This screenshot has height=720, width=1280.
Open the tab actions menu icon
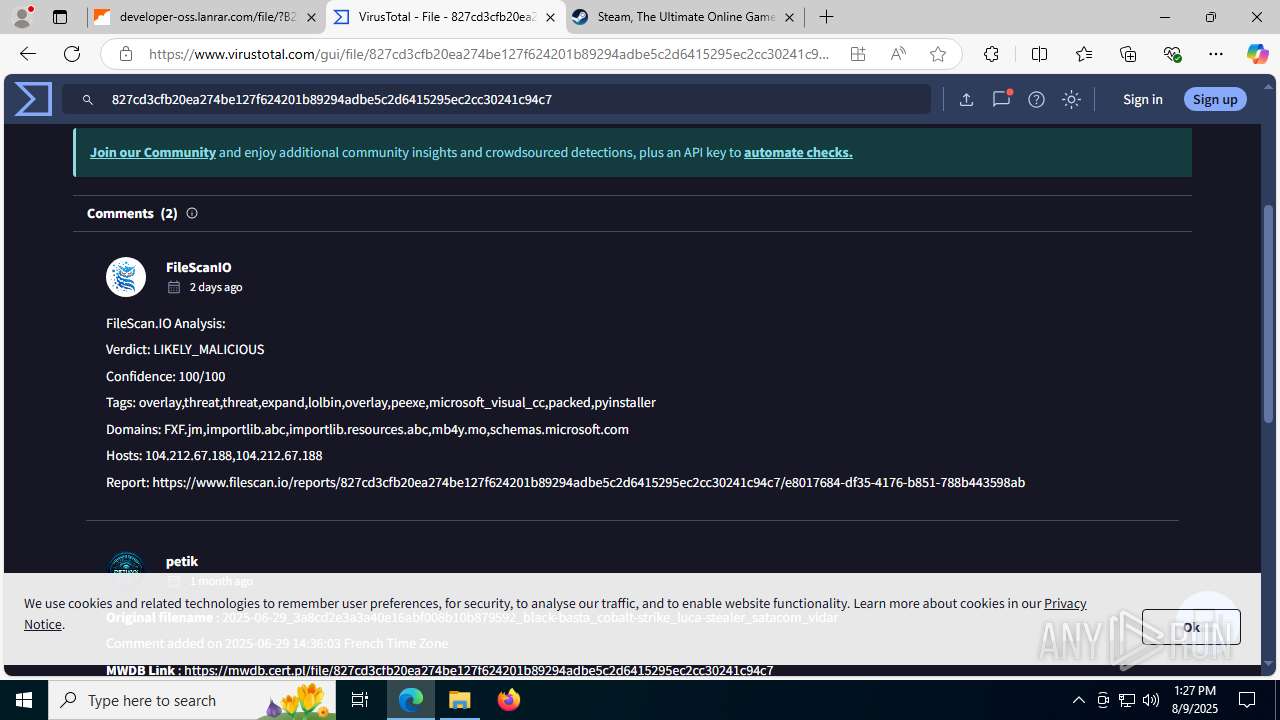coord(60,17)
